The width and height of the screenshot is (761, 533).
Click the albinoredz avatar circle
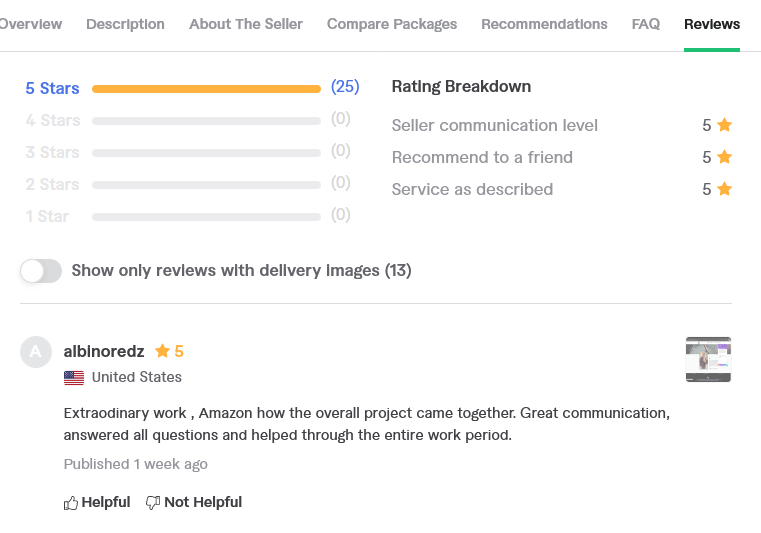(36, 352)
